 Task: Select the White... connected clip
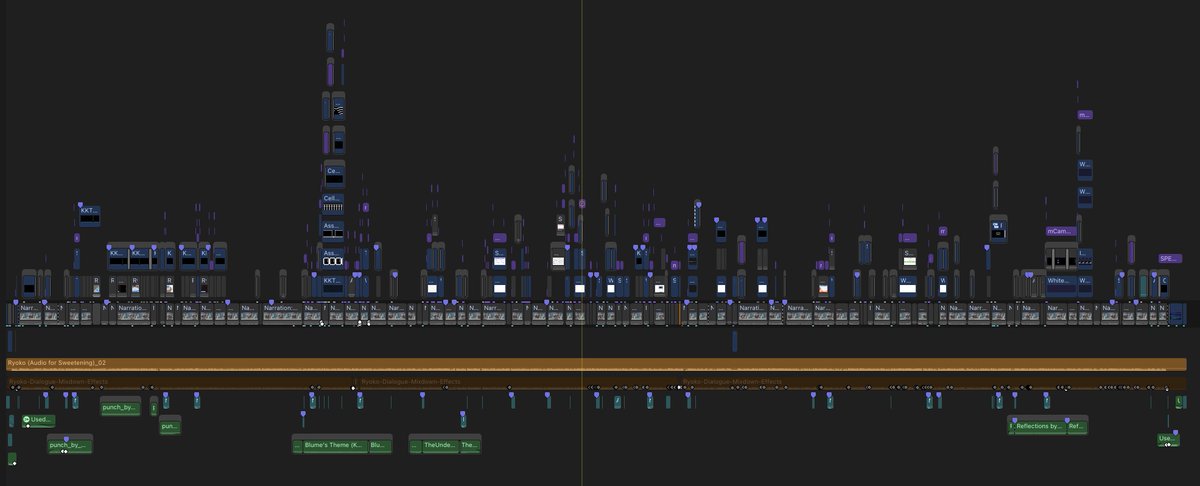point(1059,285)
